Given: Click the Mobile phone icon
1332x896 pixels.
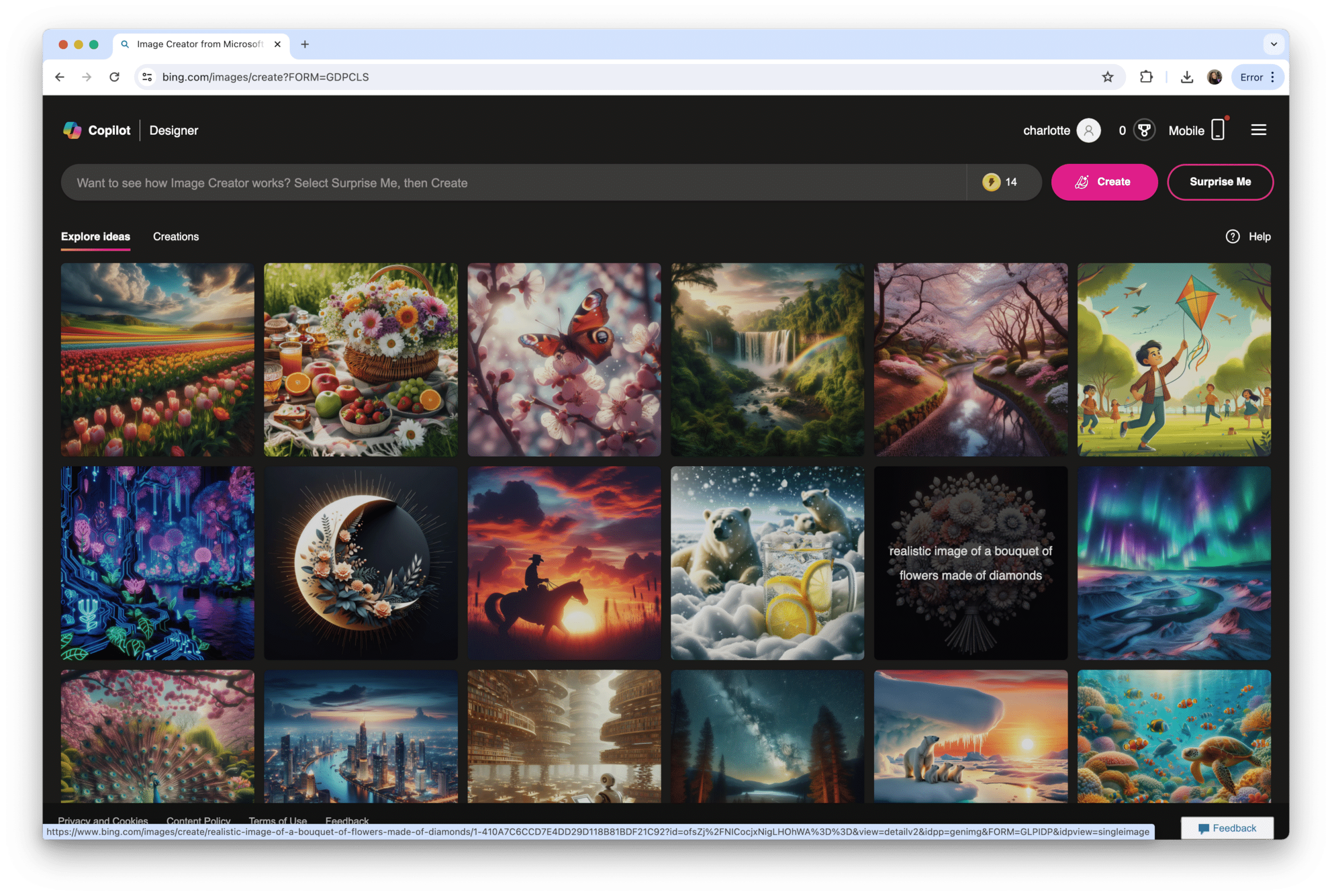Looking at the screenshot, I should [1218, 130].
